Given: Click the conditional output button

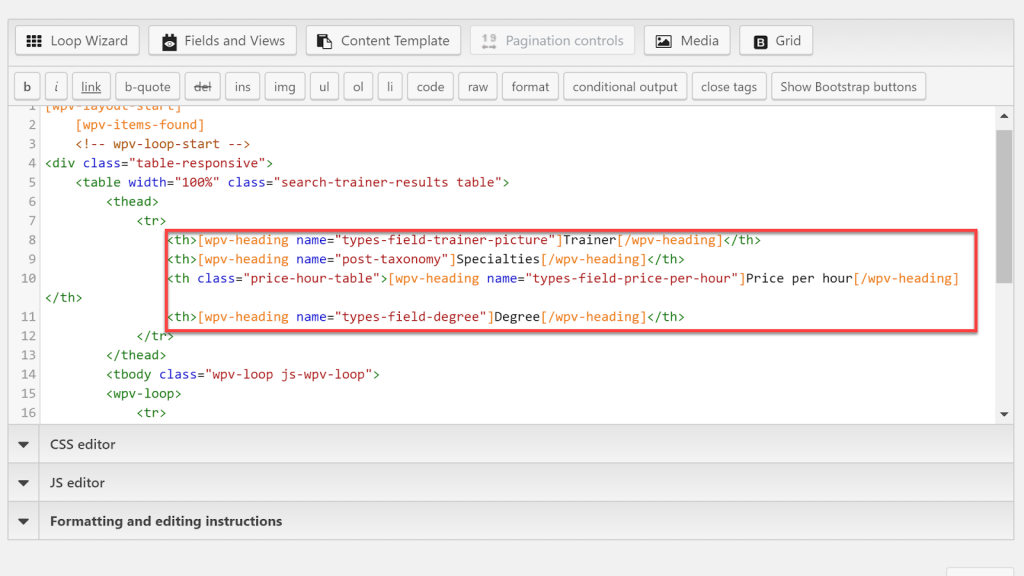Looking at the screenshot, I should tap(625, 87).
